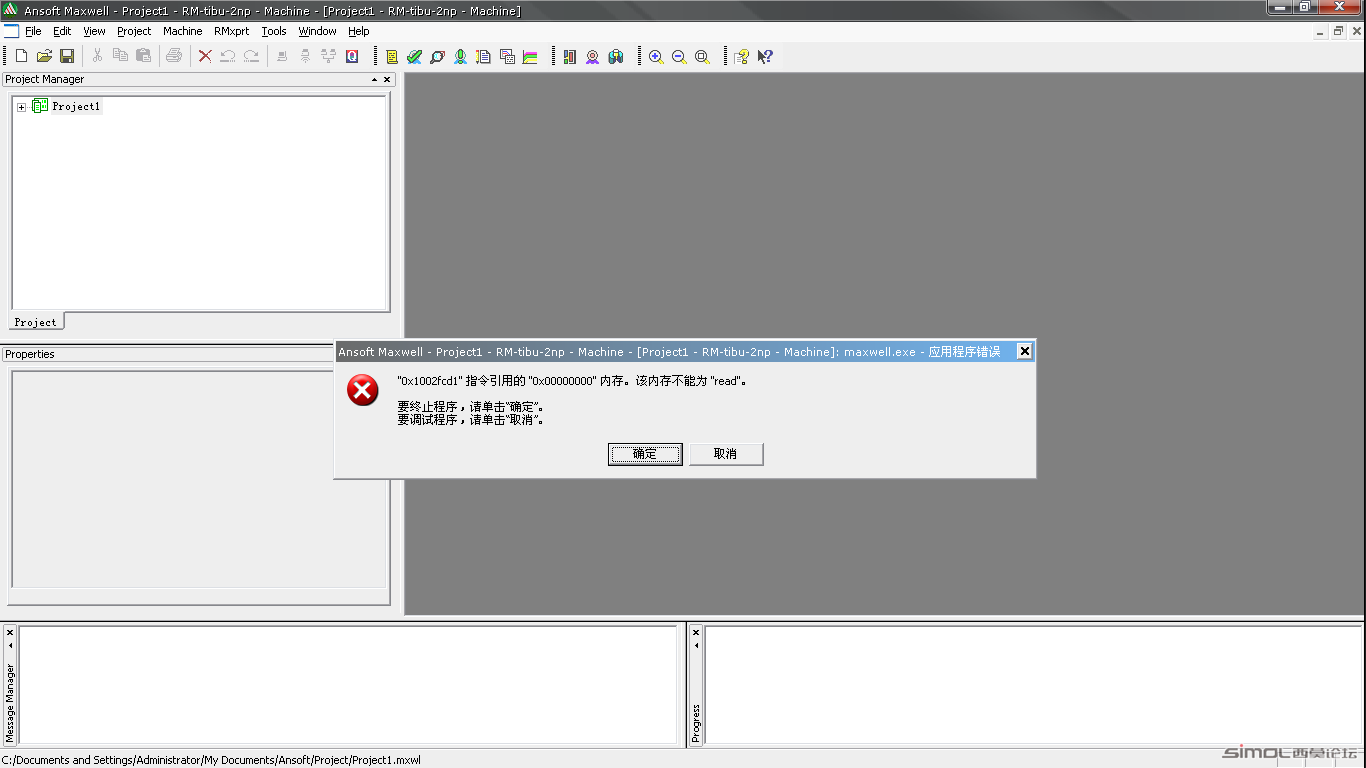Restore the inner document window
The image size is (1366, 768).
[1338, 31]
